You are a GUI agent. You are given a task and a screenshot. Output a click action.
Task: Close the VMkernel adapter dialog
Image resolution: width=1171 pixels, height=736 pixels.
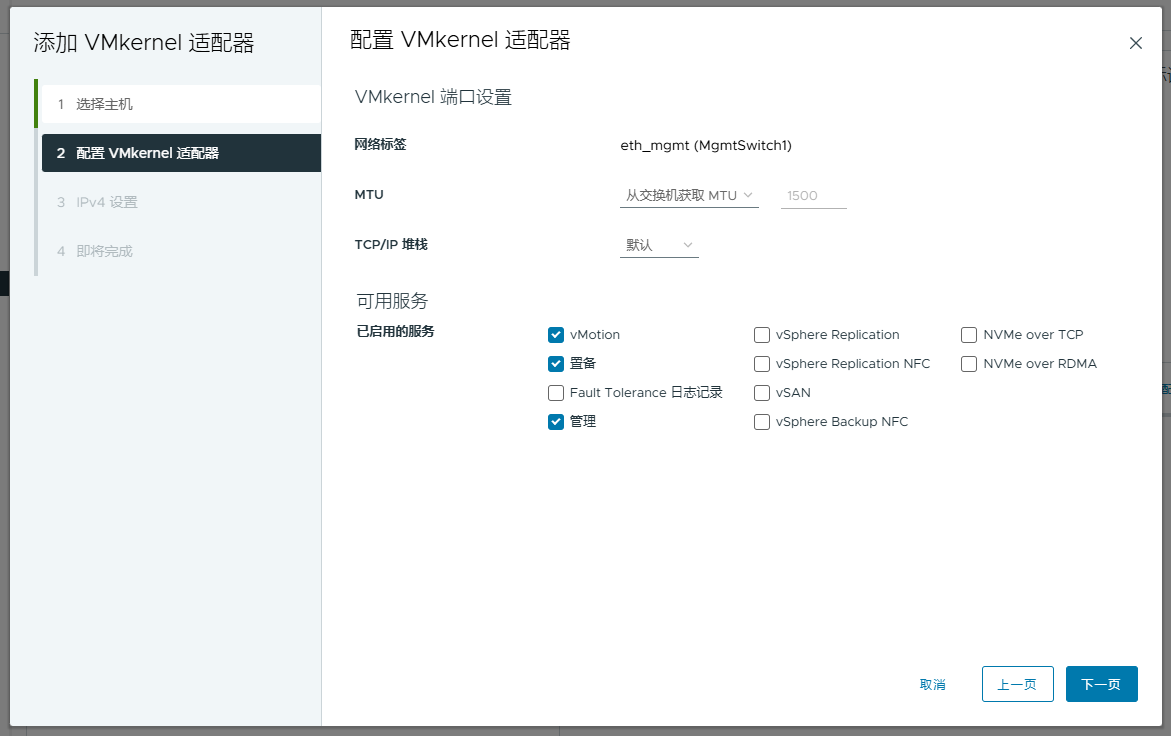1135,43
